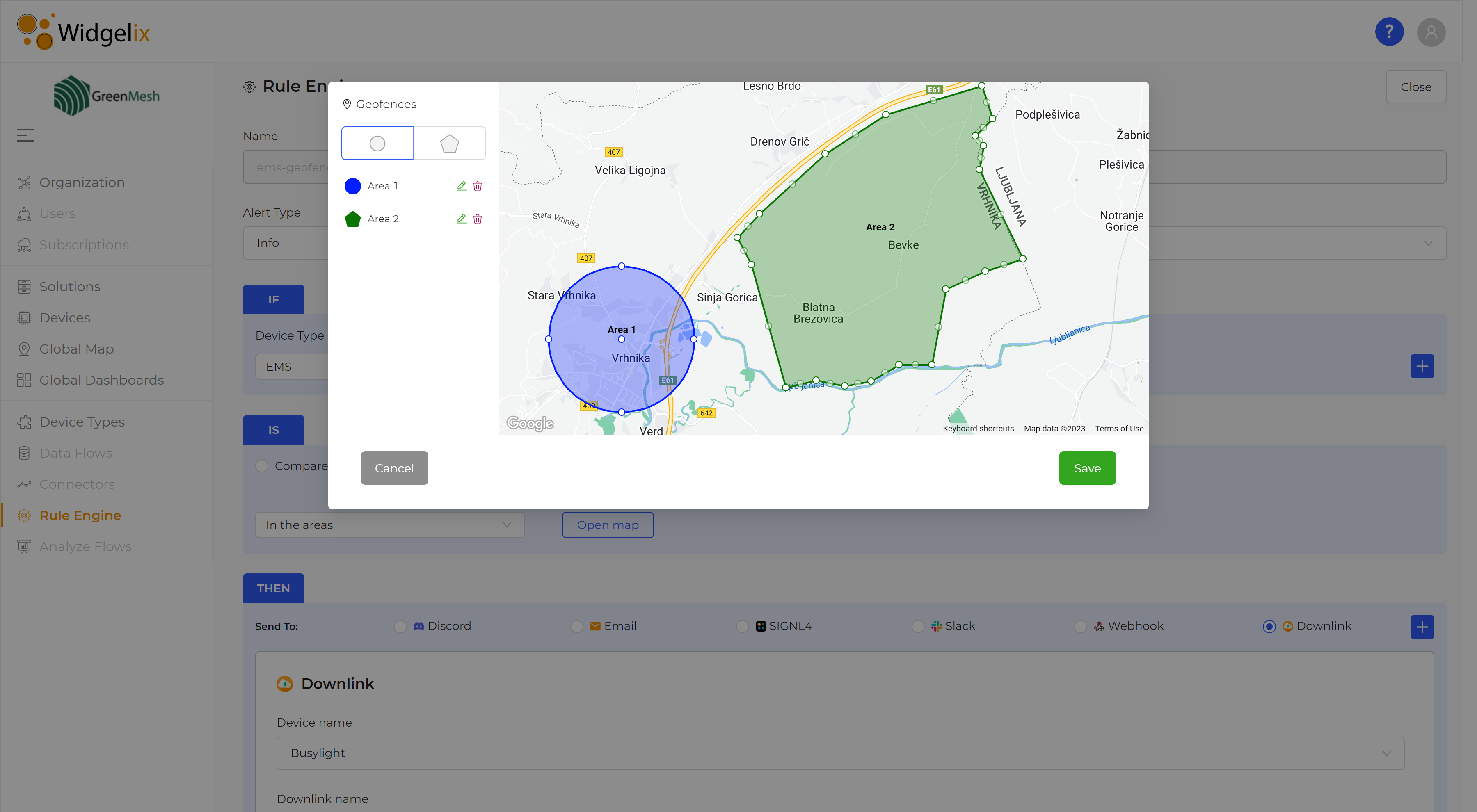Cancel the geofences dialog
Viewport: 1477px width, 812px height.
(x=394, y=468)
